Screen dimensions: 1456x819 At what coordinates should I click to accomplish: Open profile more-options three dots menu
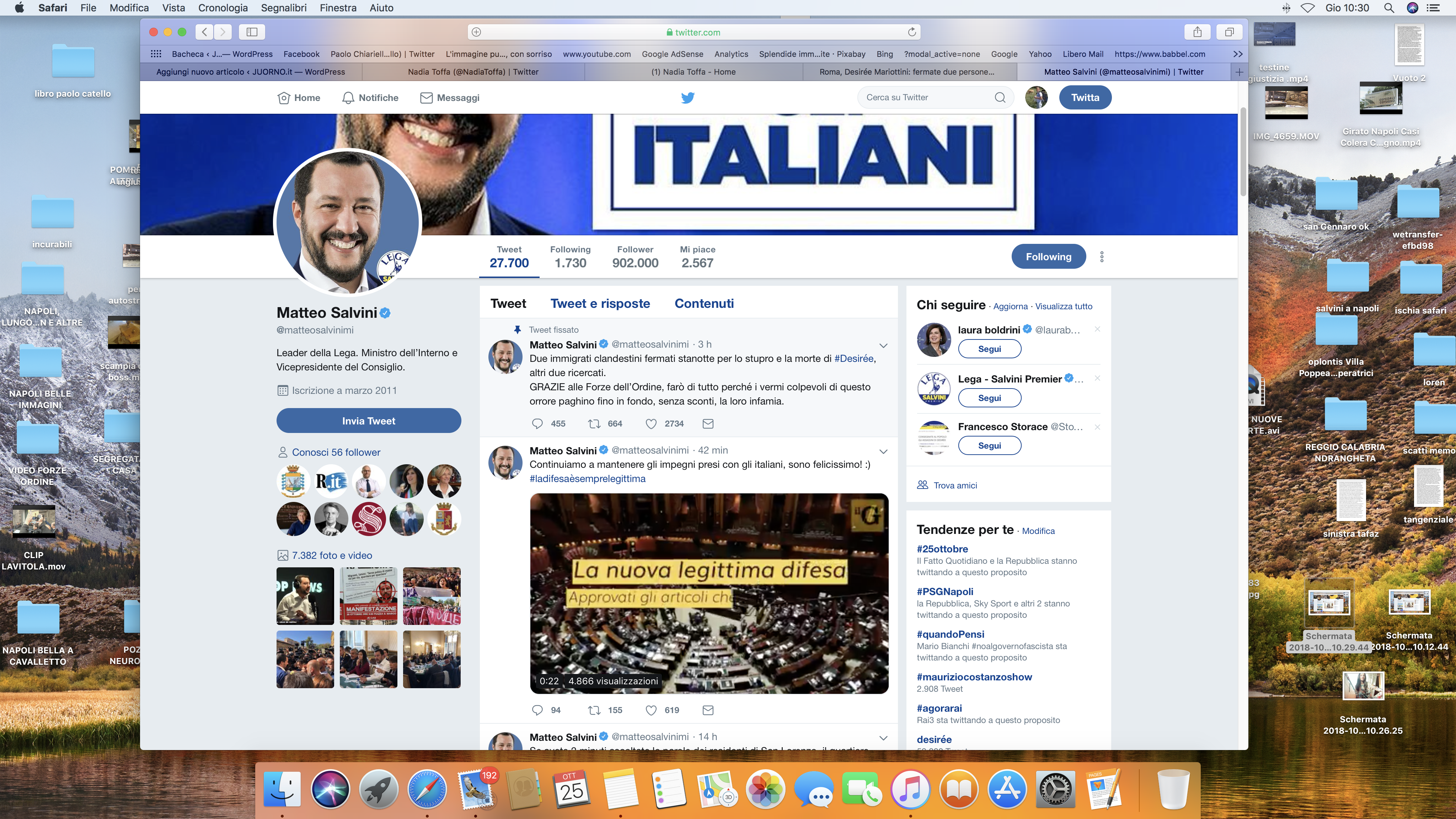click(x=1102, y=257)
